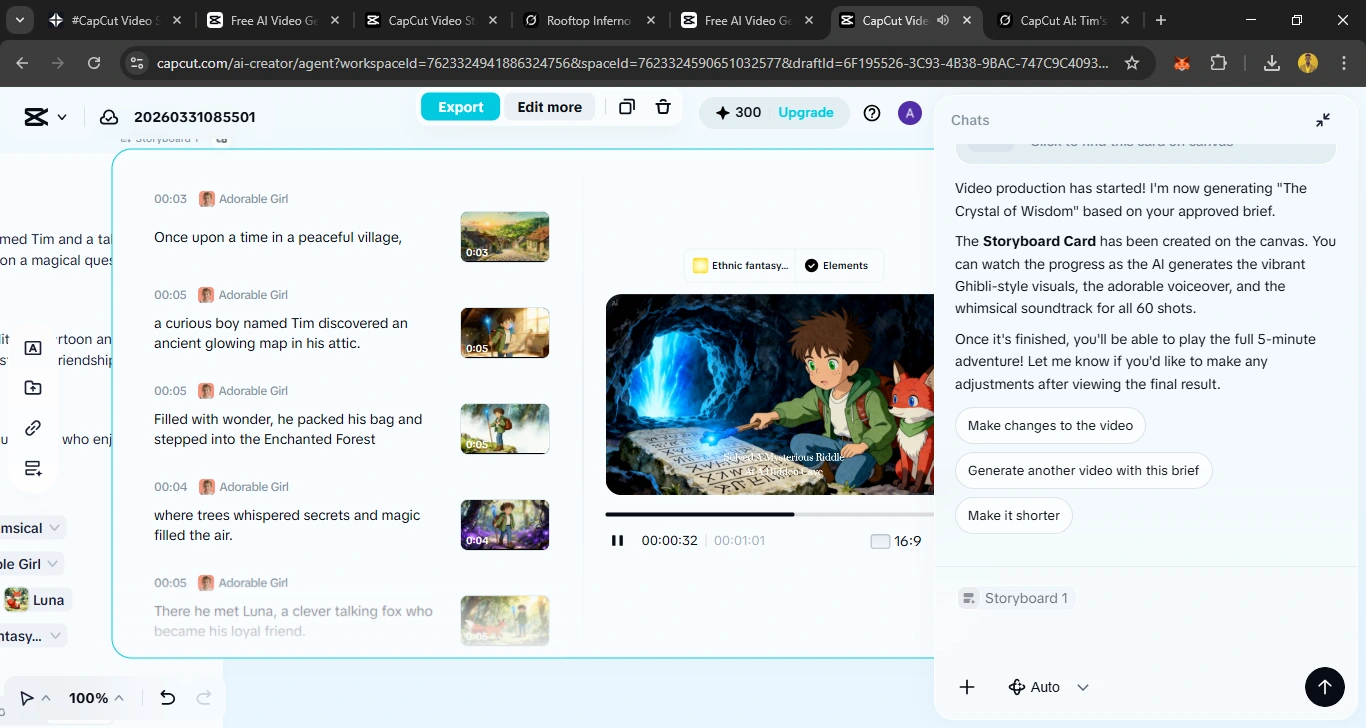Open thumbnail for the Enchanted Forest scene
The image size is (1366, 728).
(x=505, y=429)
